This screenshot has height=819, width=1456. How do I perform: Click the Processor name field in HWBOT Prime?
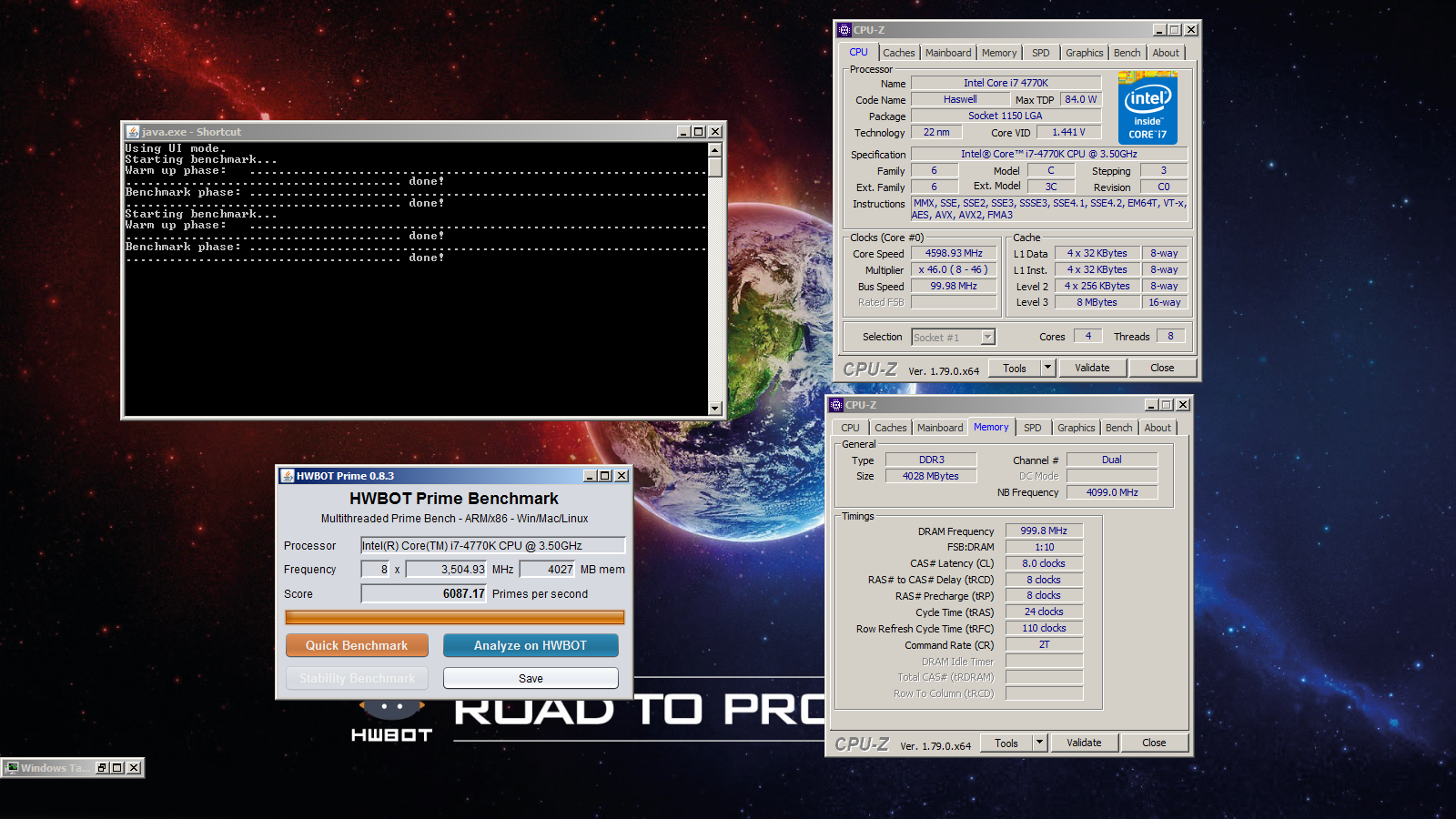(x=493, y=545)
